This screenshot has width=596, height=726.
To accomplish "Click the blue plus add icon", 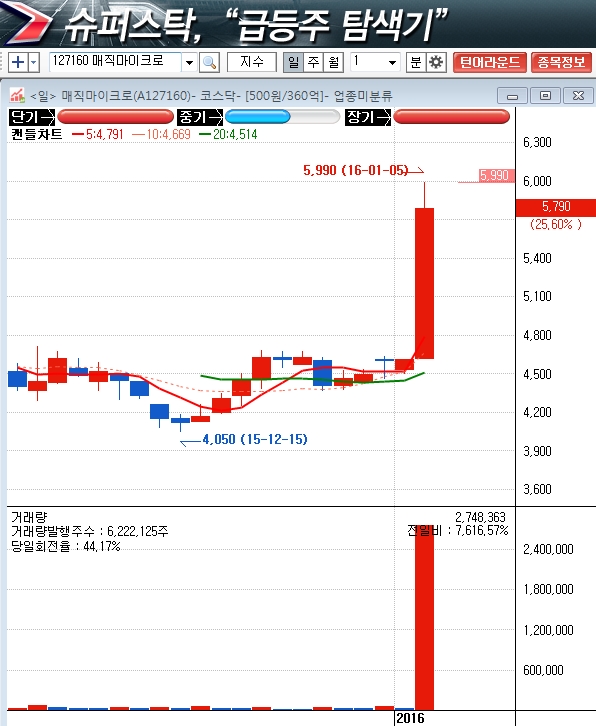I will click(x=18, y=62).
